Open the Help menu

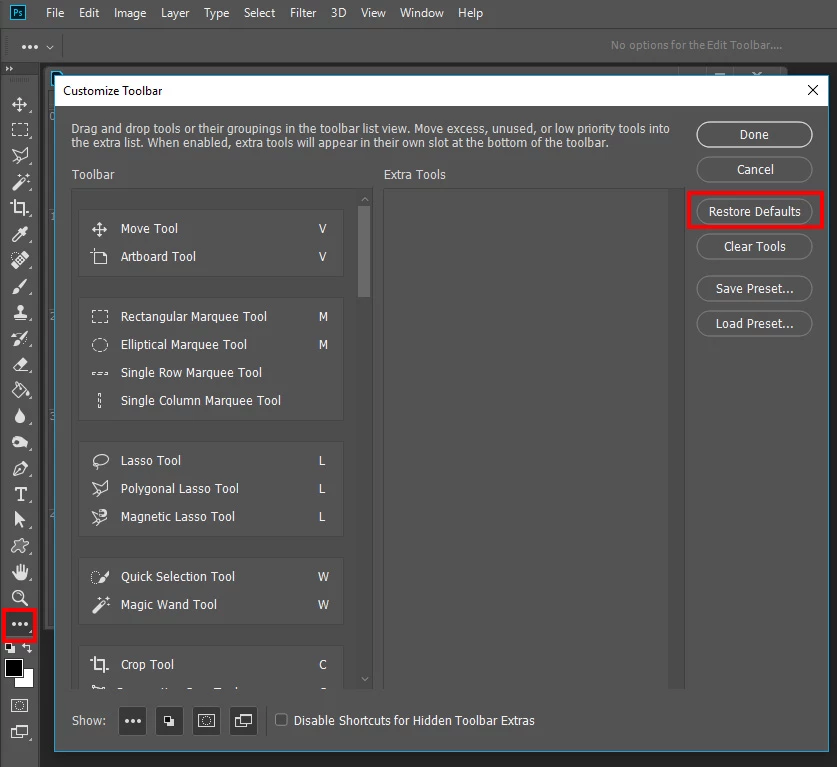470,13
